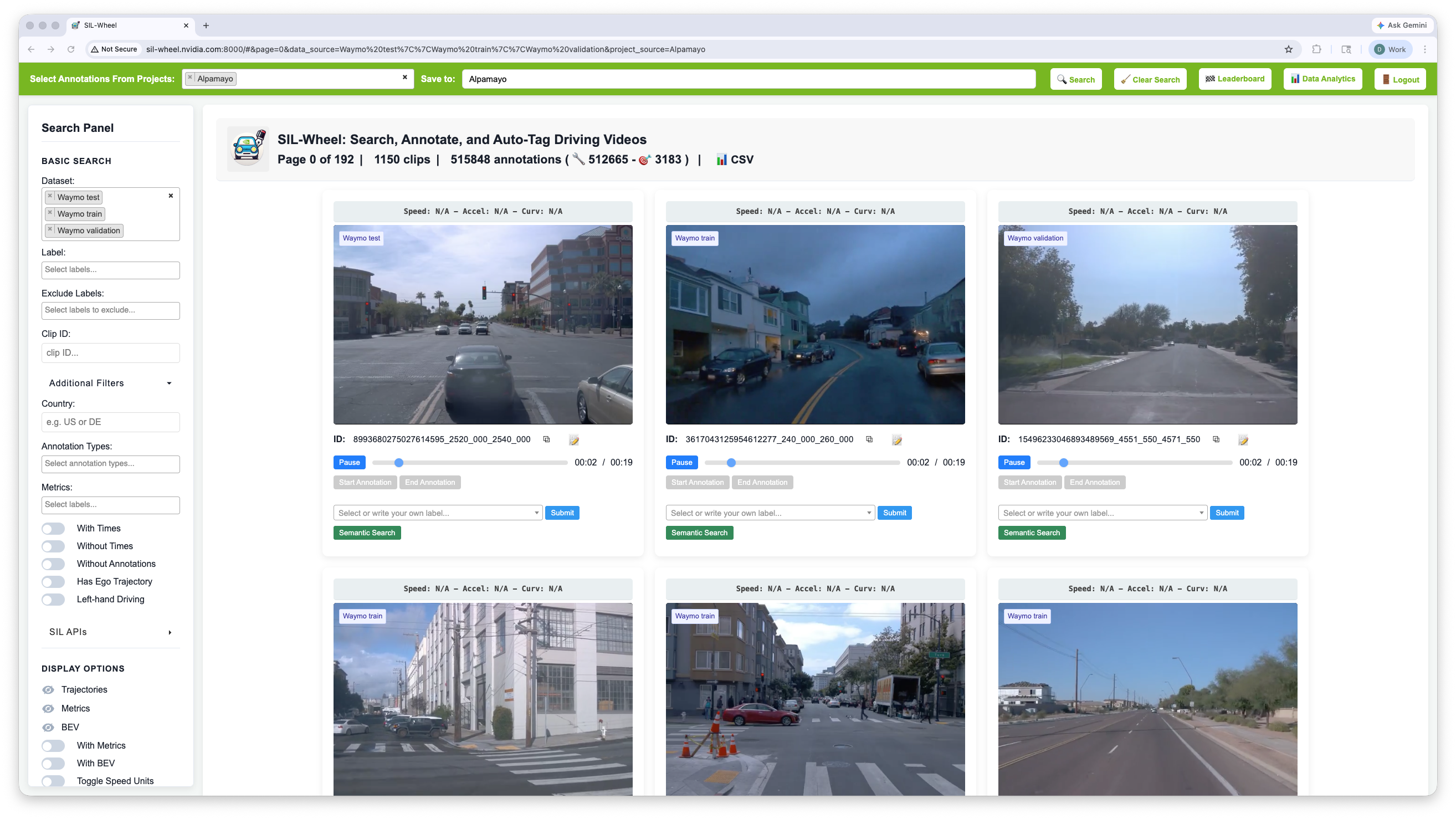
Task: Bookmark this page with the star icon
Action: point(1288,49)
